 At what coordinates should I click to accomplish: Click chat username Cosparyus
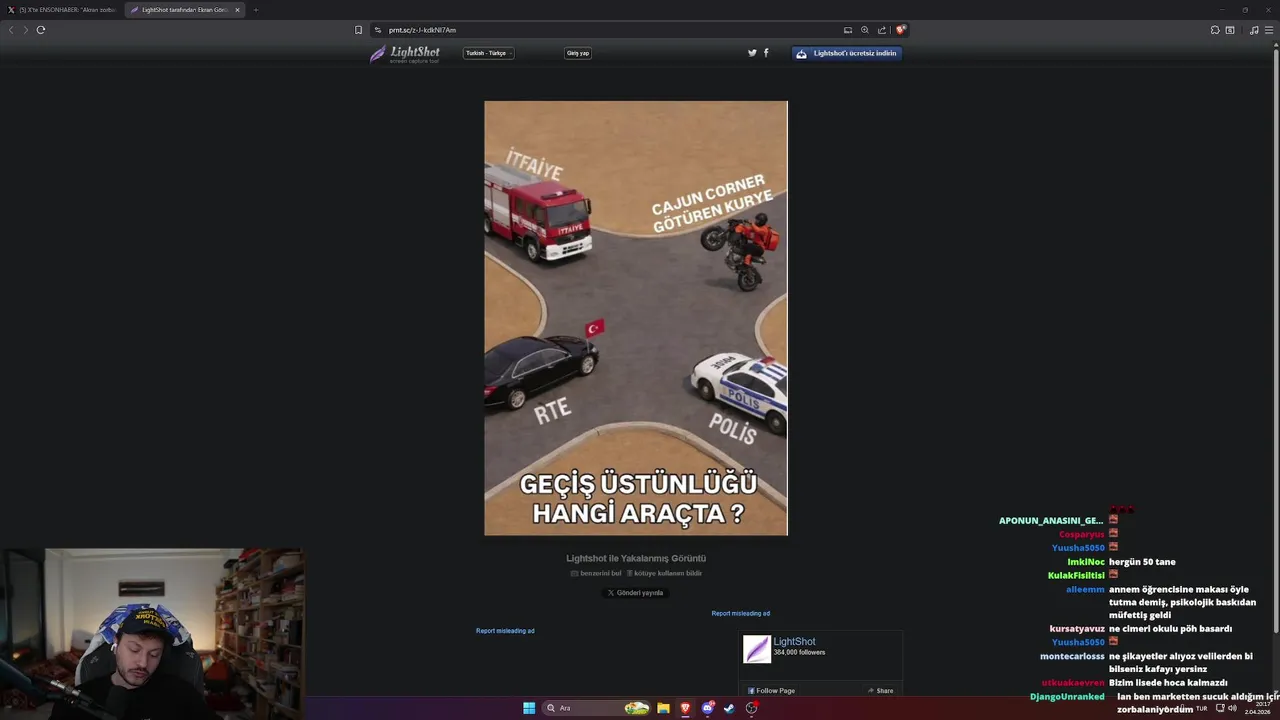1081,535
